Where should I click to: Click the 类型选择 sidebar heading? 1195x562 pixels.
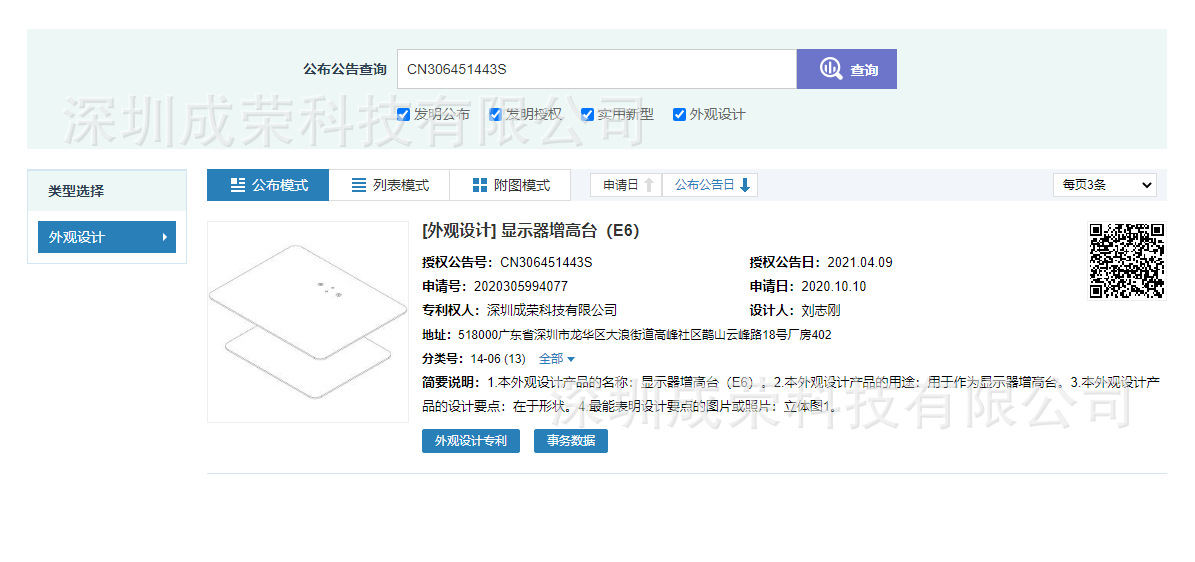pyautogui.click(x=76, y=191)
